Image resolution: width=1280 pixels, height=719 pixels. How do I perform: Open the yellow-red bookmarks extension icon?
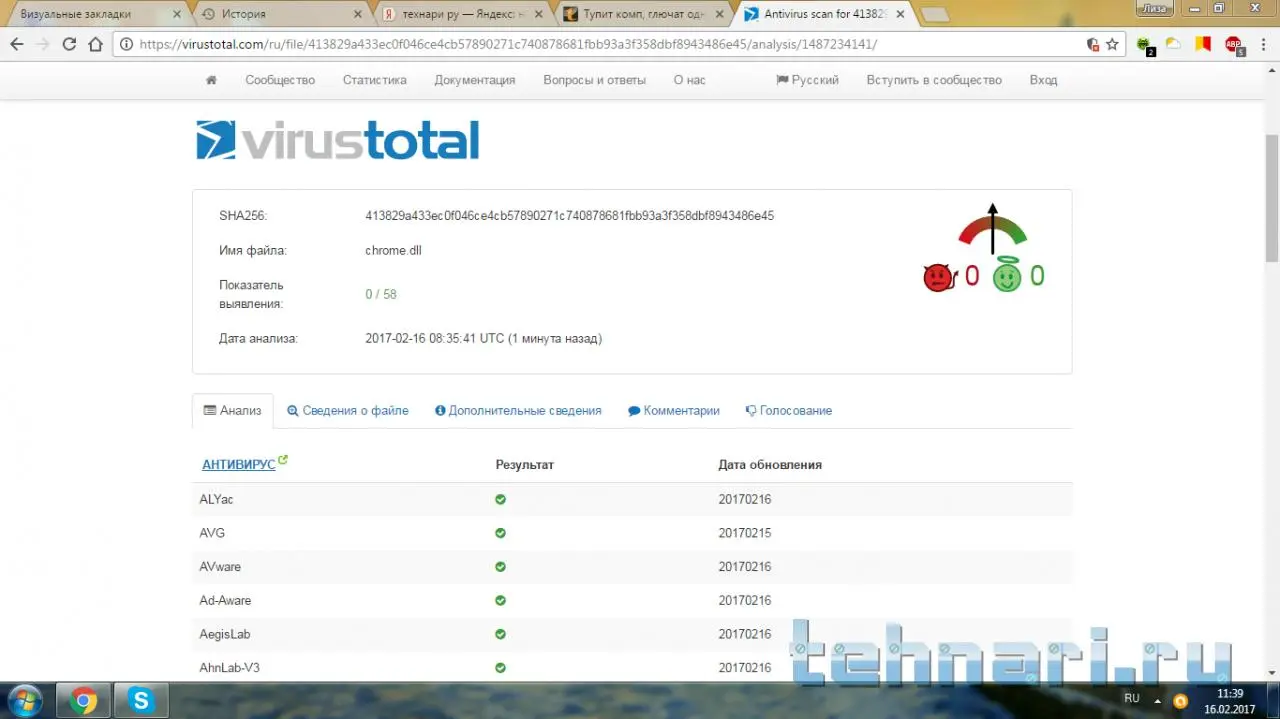(x=1204, y=44)
